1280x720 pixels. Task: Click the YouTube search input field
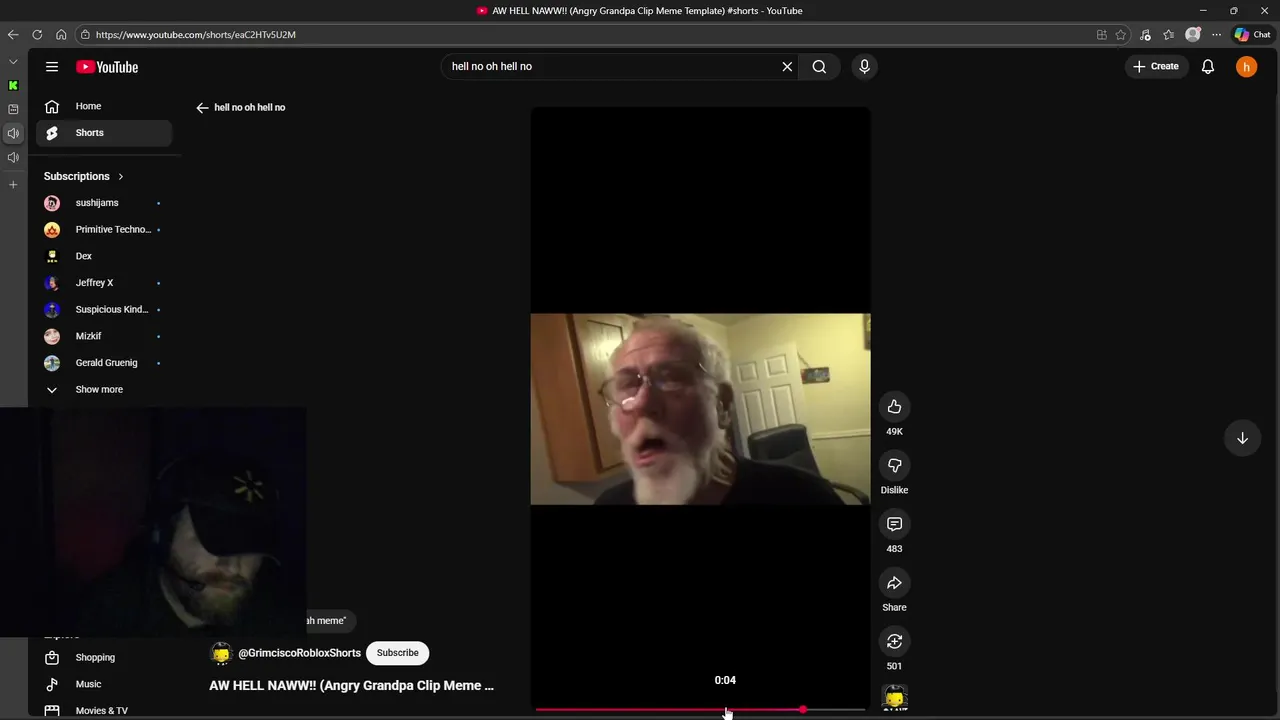(610, 67)
